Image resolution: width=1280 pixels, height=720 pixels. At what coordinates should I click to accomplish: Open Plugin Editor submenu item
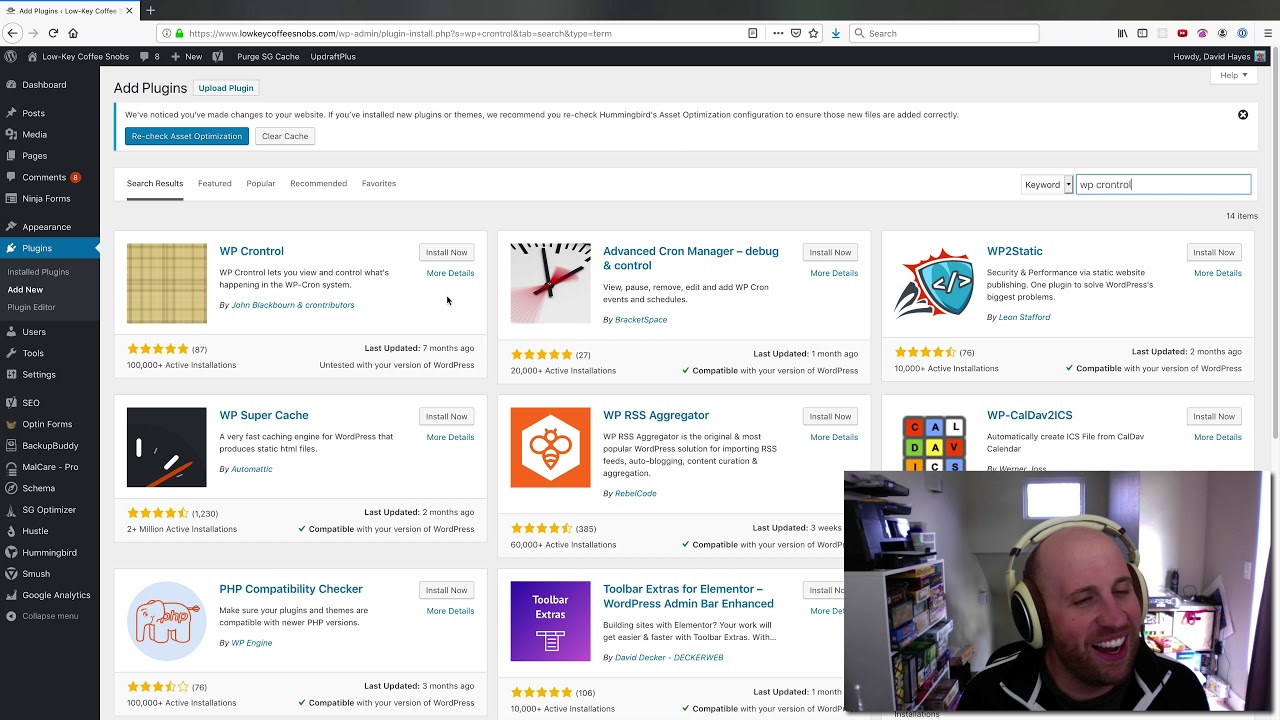31,307
